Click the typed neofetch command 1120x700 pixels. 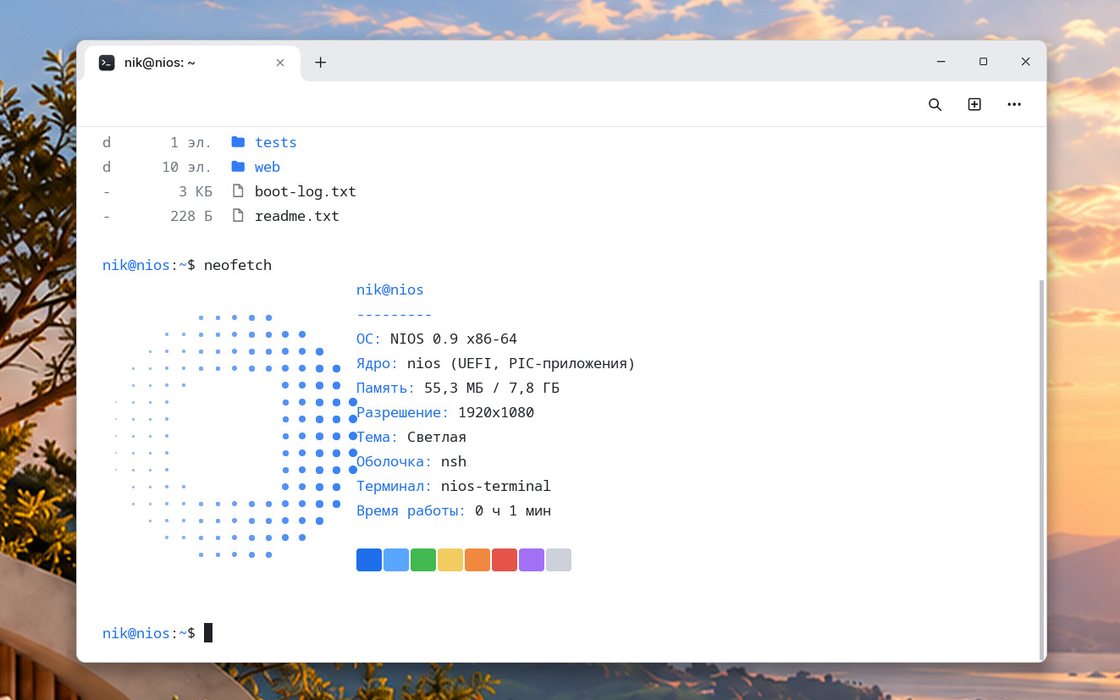238,265
